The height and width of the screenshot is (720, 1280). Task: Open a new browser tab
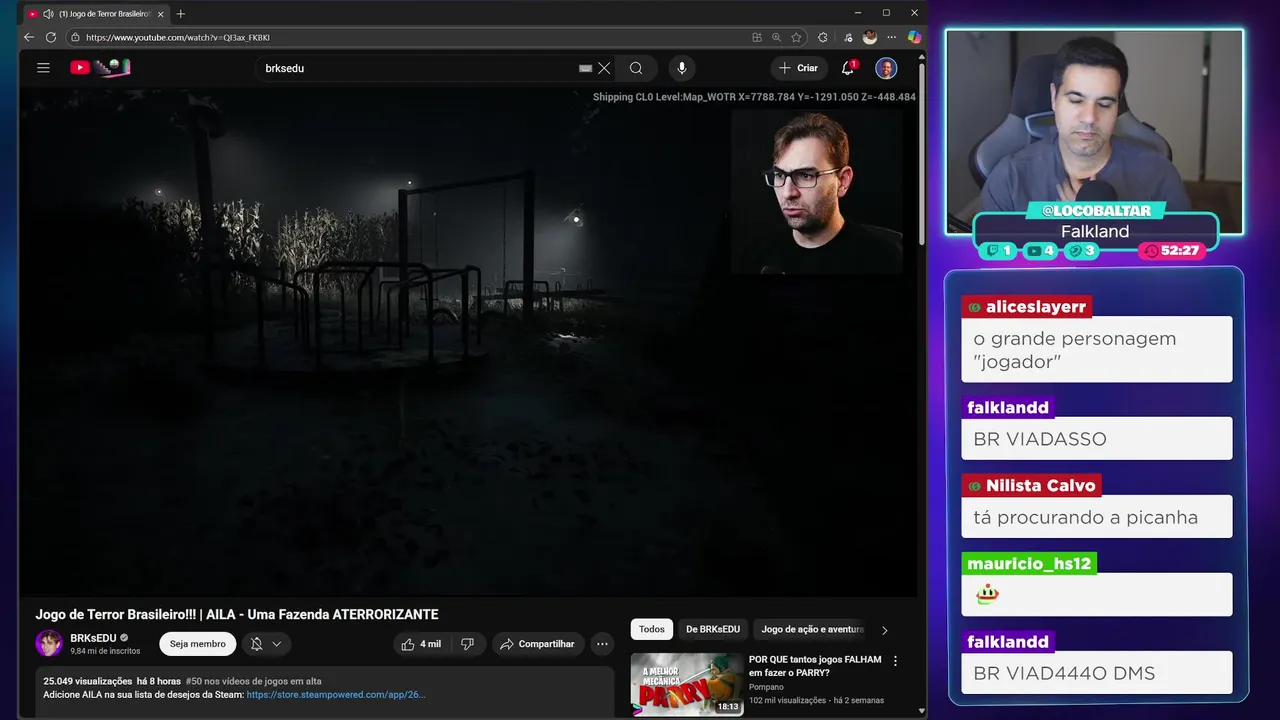pos(181,14)
